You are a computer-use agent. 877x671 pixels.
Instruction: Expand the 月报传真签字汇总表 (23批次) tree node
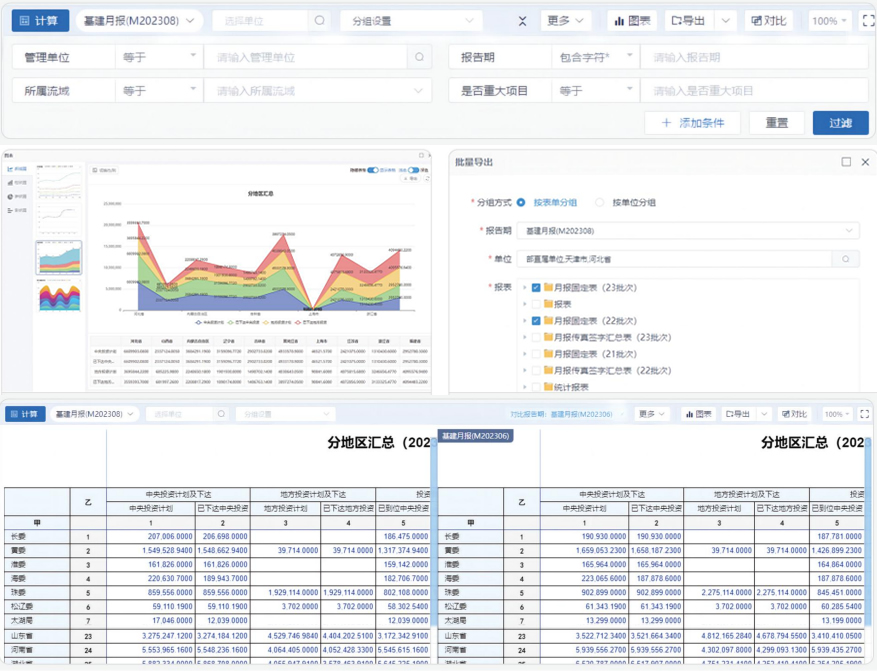click(524, 338)
